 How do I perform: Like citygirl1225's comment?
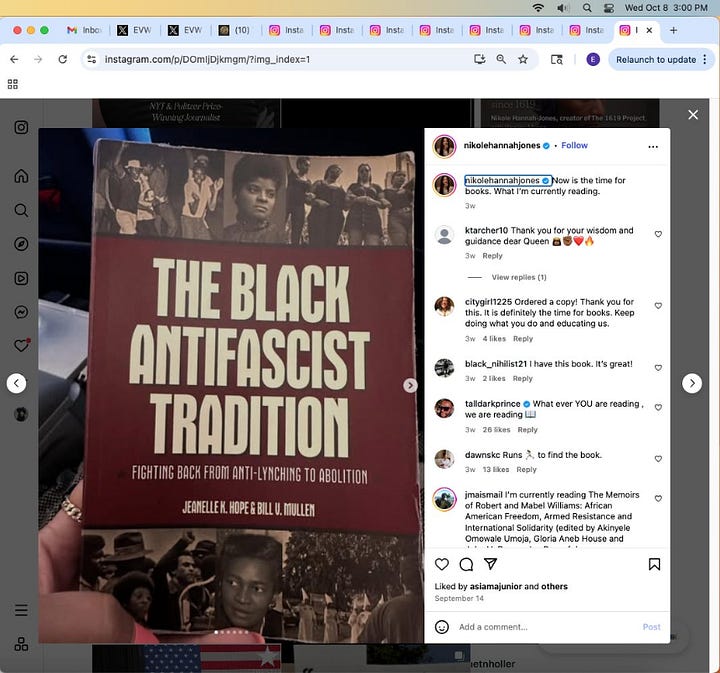point(658,306)
